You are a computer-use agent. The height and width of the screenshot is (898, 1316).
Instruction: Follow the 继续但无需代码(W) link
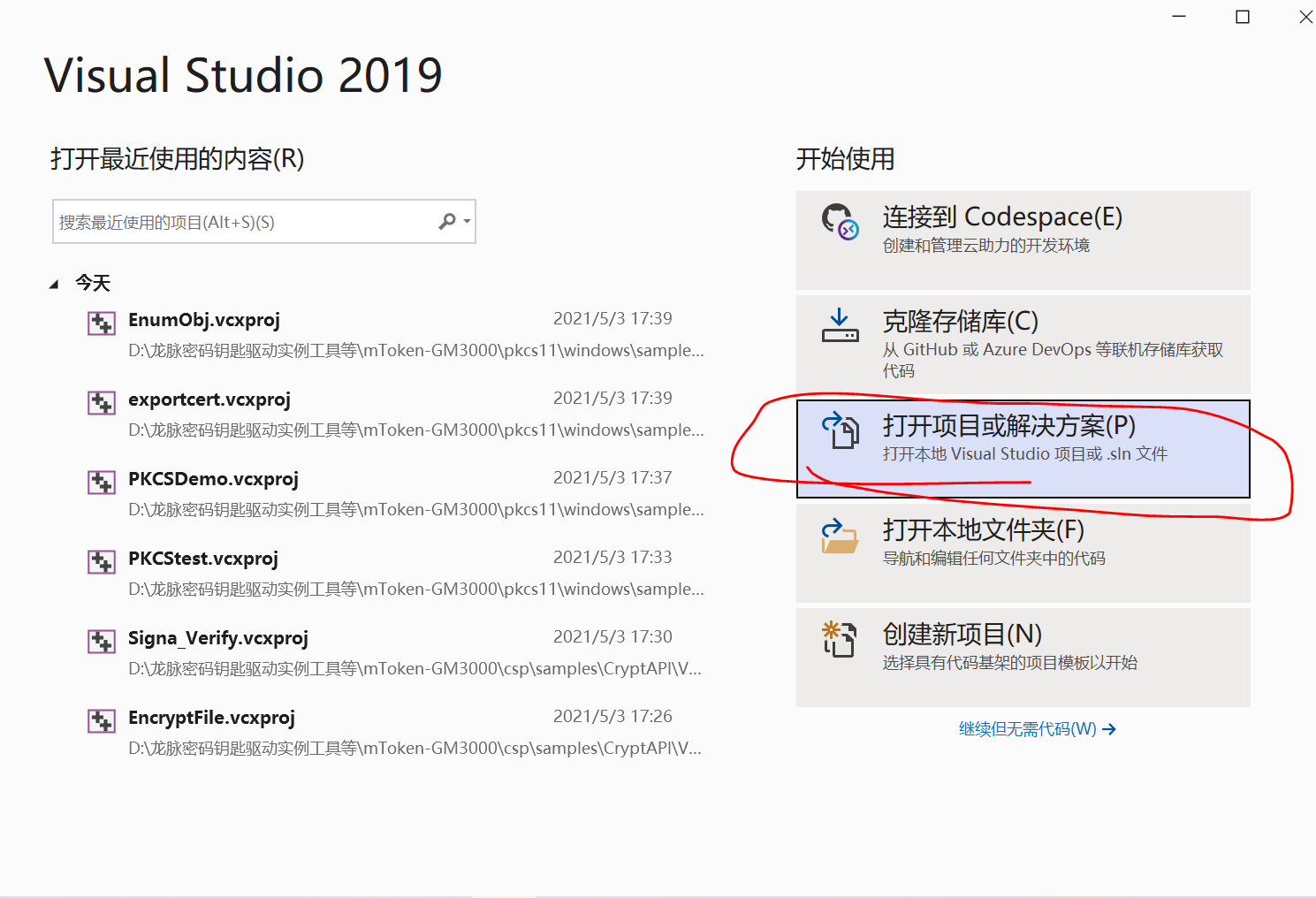tap(1038, 729)
